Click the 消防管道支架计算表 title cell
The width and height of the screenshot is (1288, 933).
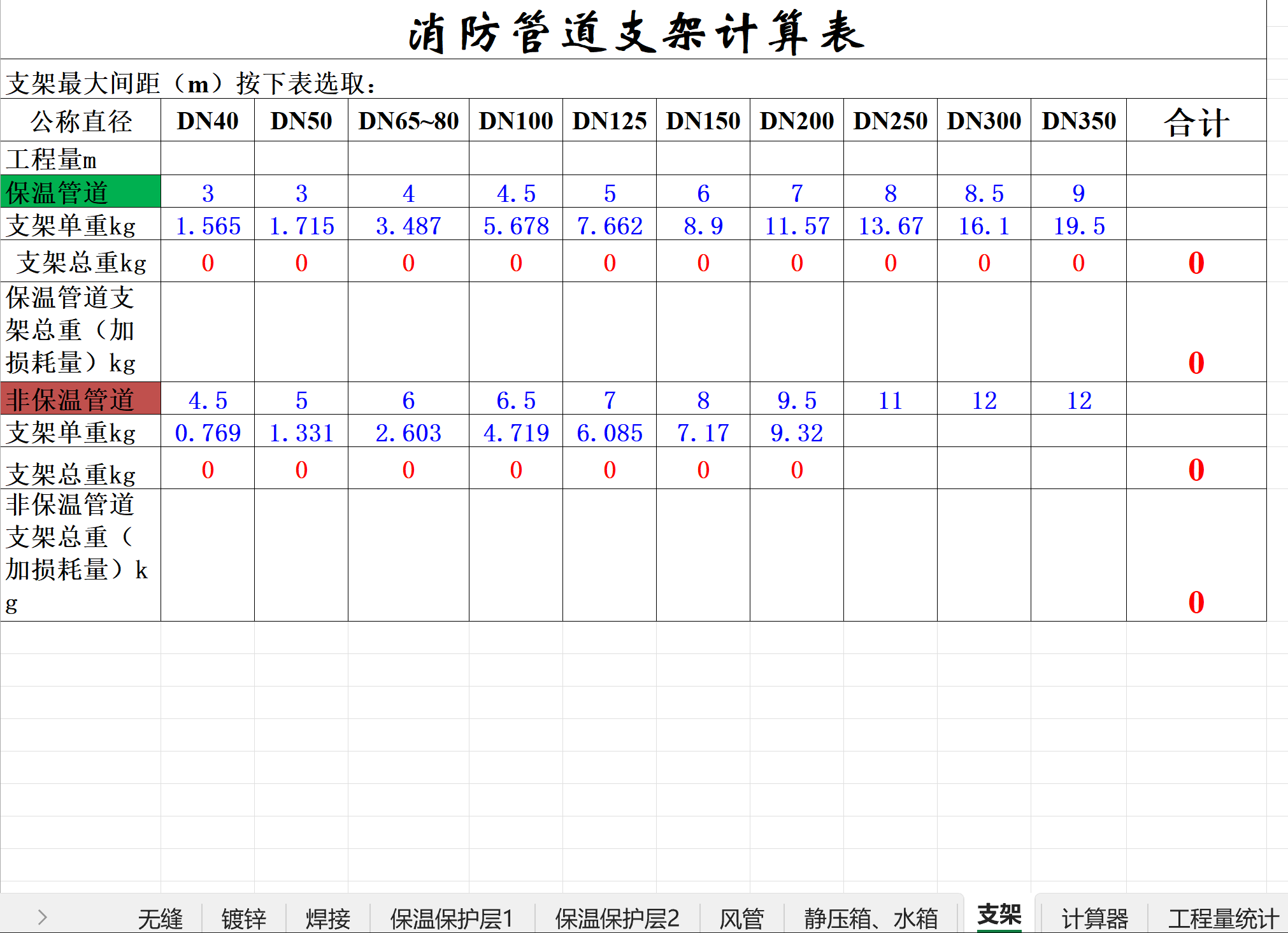tap(634, 32)
